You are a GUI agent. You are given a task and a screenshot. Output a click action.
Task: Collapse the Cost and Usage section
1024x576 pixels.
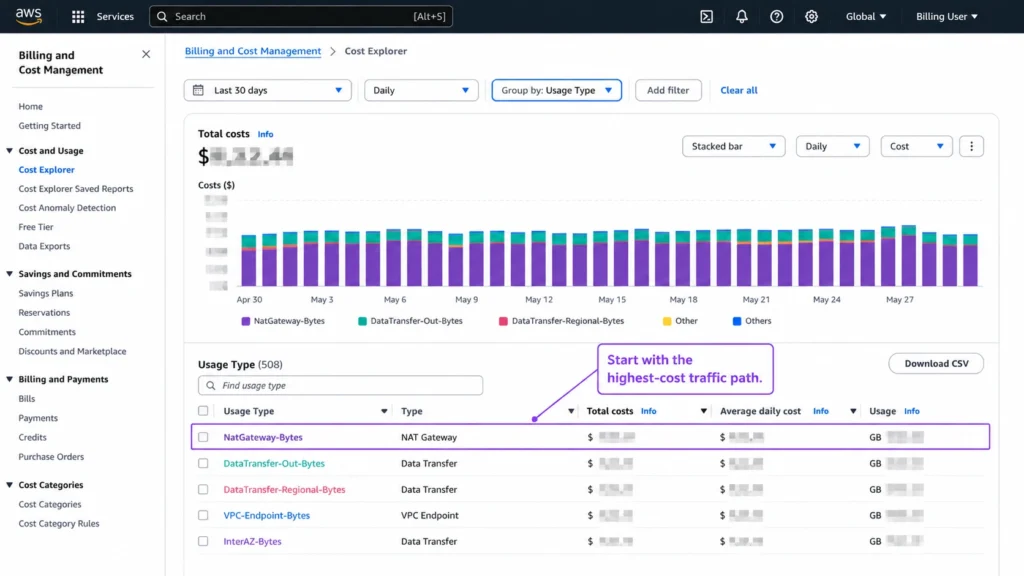coord(10,150)
